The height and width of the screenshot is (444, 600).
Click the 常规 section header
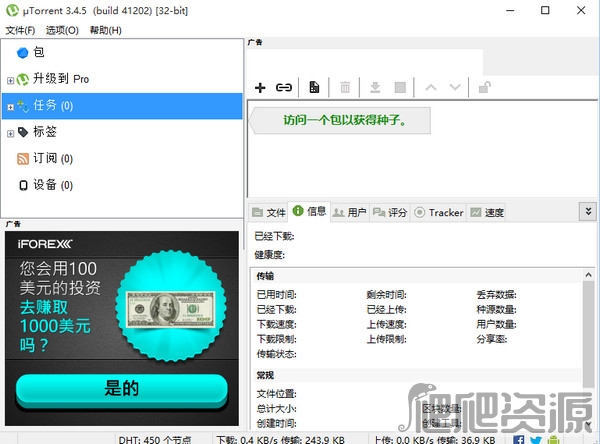tap(265, 375)
